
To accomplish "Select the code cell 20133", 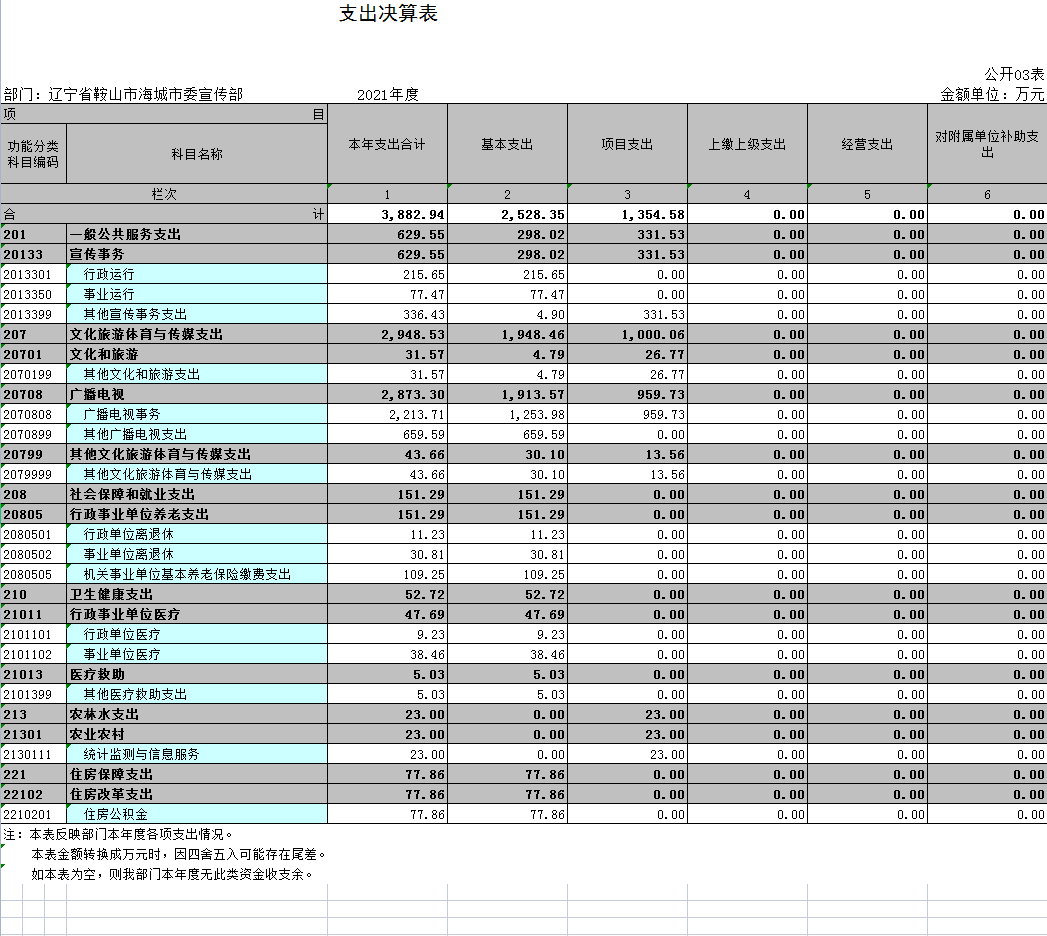I will 33,254.
